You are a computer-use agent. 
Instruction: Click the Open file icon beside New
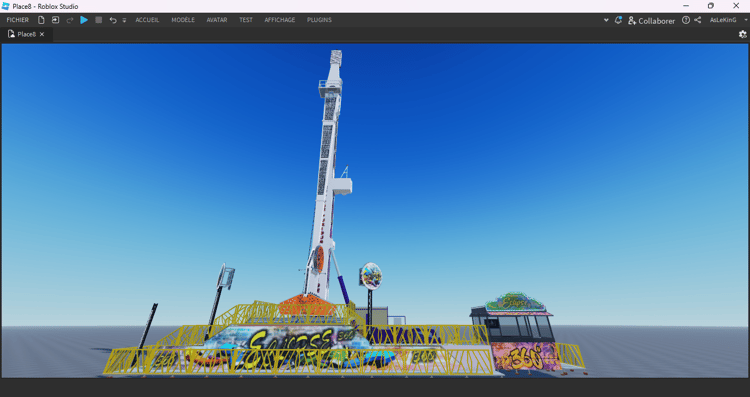(x=55, y=20)
